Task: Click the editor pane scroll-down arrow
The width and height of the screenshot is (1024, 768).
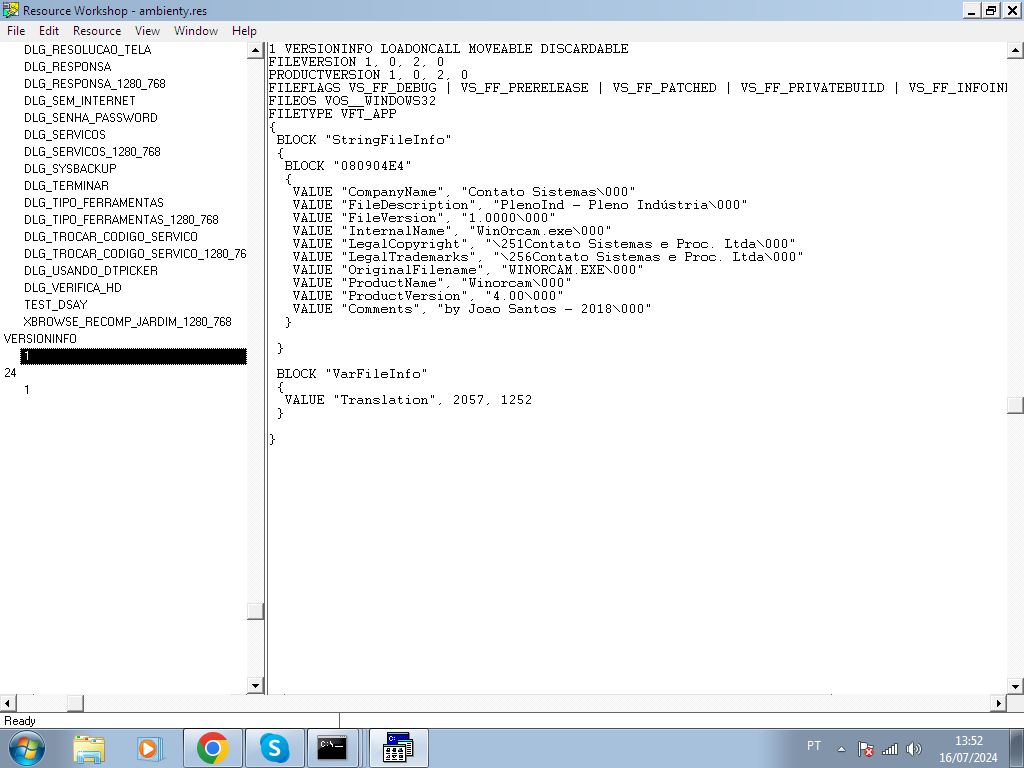Action: [x=1016, y=685]
